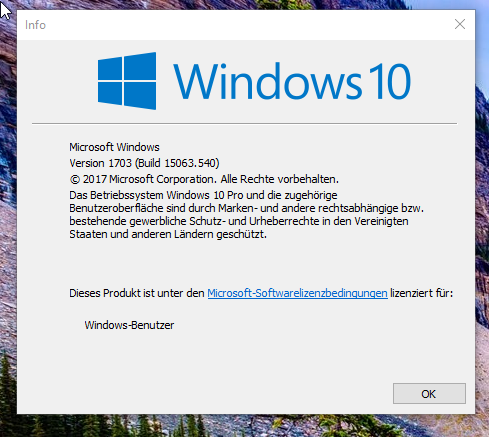
Task: Click the "Staaten und anderen Ländern geschützt." line
Action: (x=168, y=234)
